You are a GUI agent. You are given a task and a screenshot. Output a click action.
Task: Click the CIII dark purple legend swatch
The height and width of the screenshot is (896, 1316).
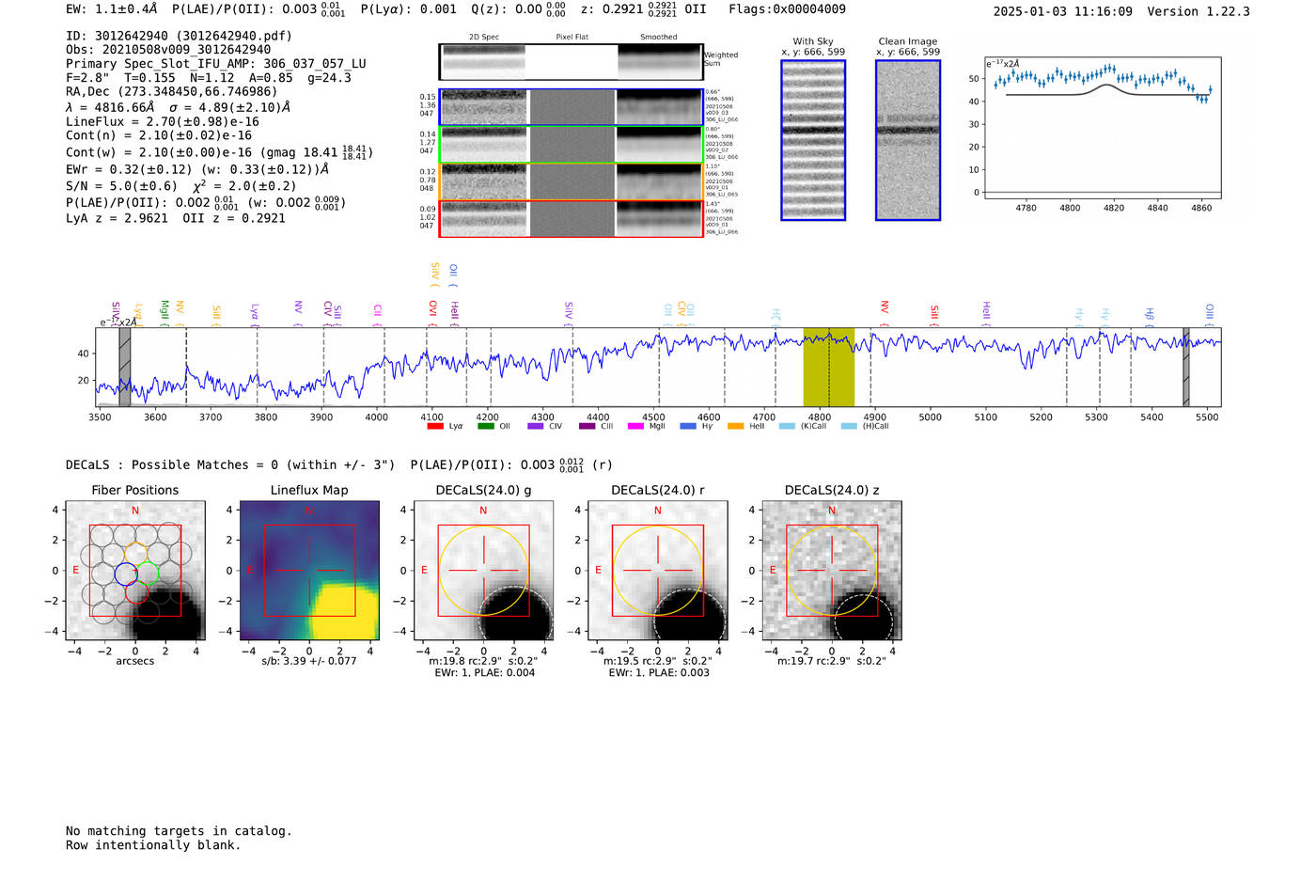pyautogui.click(x=587, y=426)
